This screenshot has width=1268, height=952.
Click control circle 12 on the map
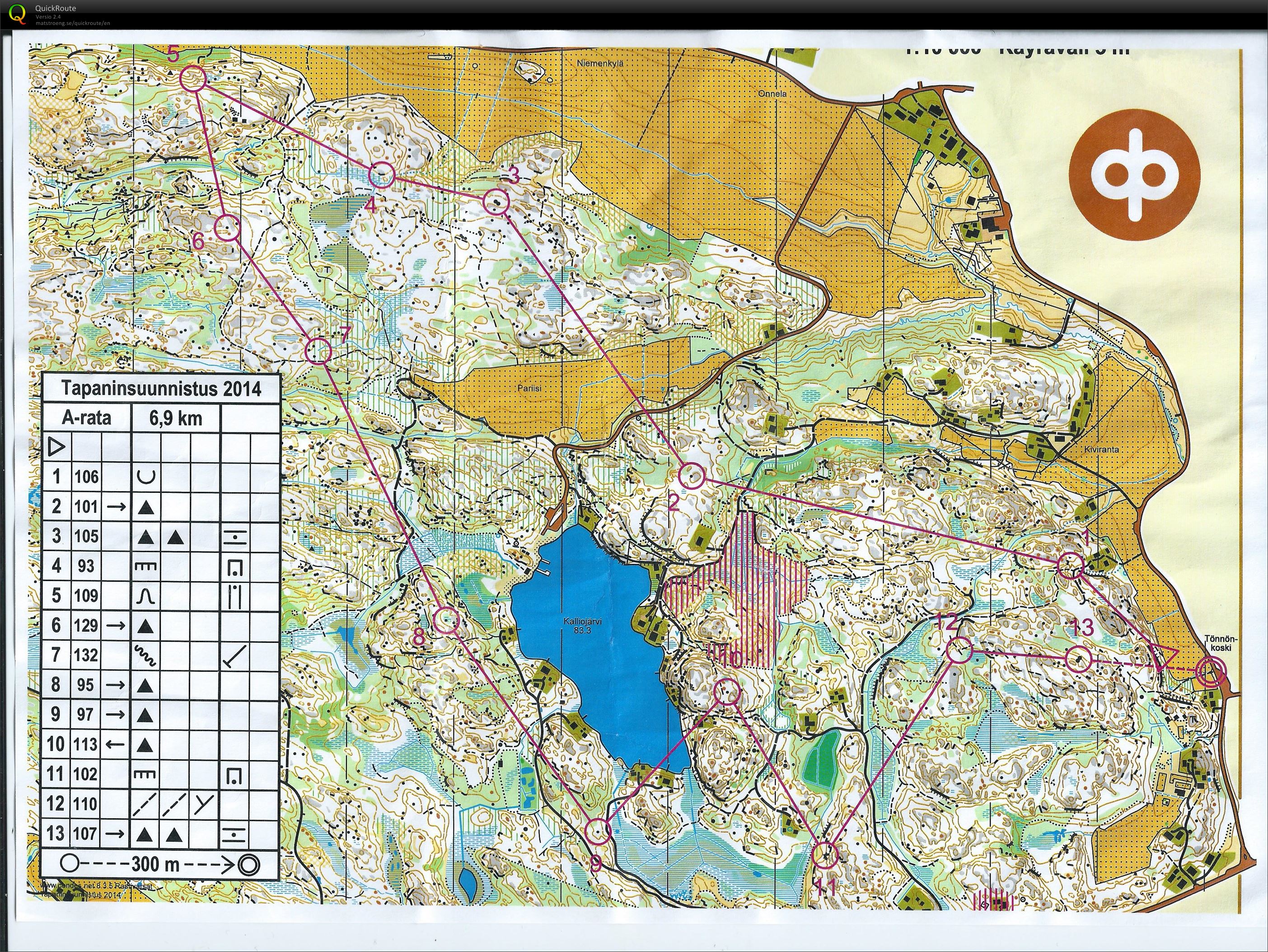[959, 651]
